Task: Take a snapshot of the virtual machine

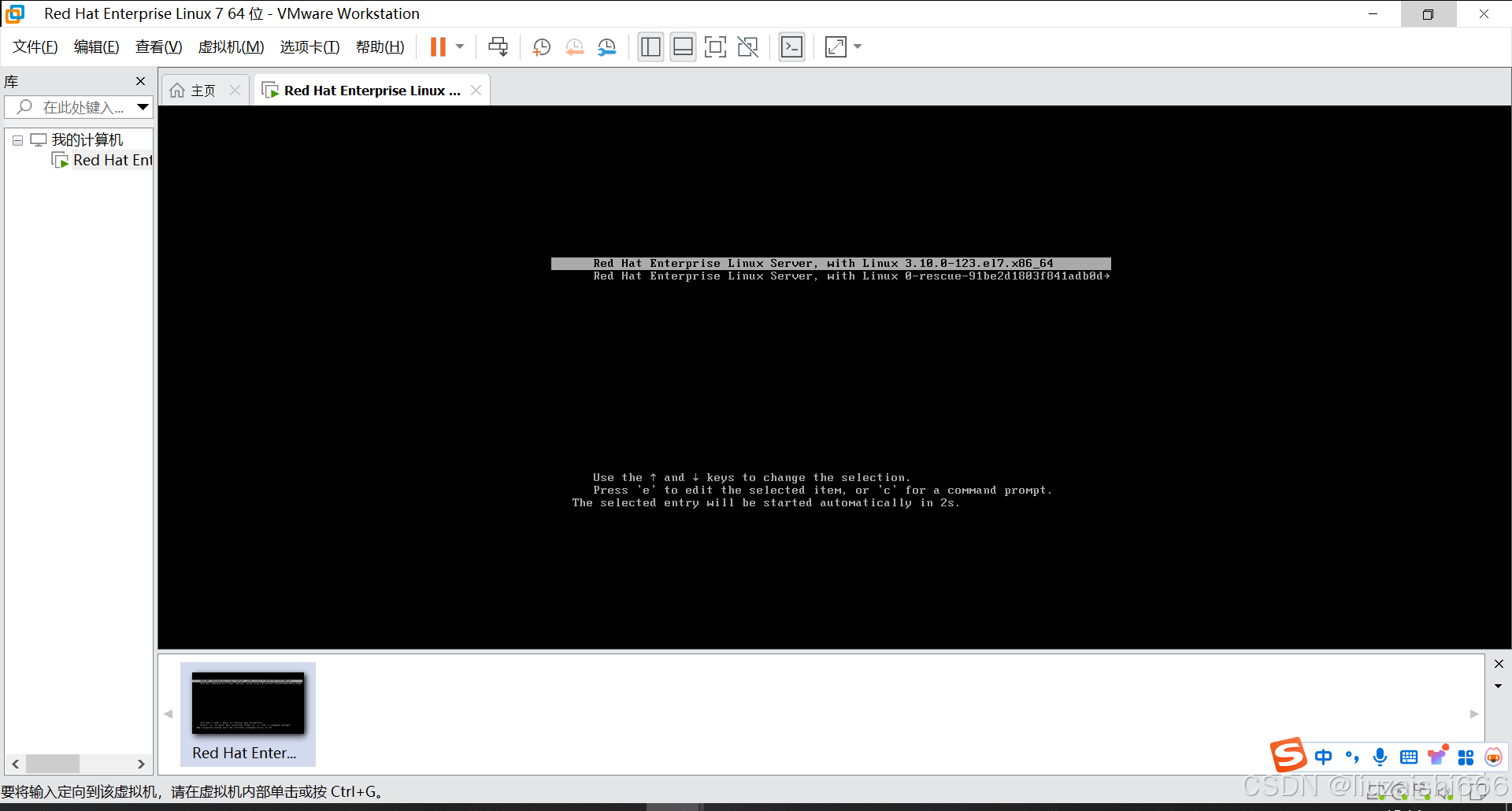Action: [541, 47]
